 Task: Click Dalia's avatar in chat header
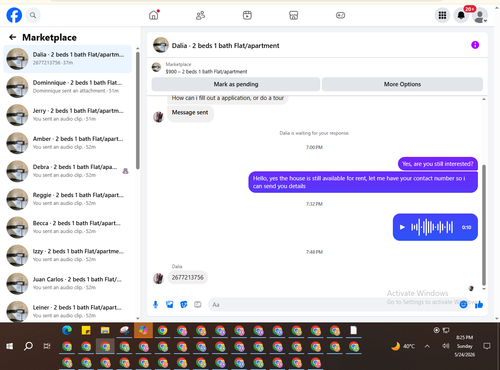161,45
